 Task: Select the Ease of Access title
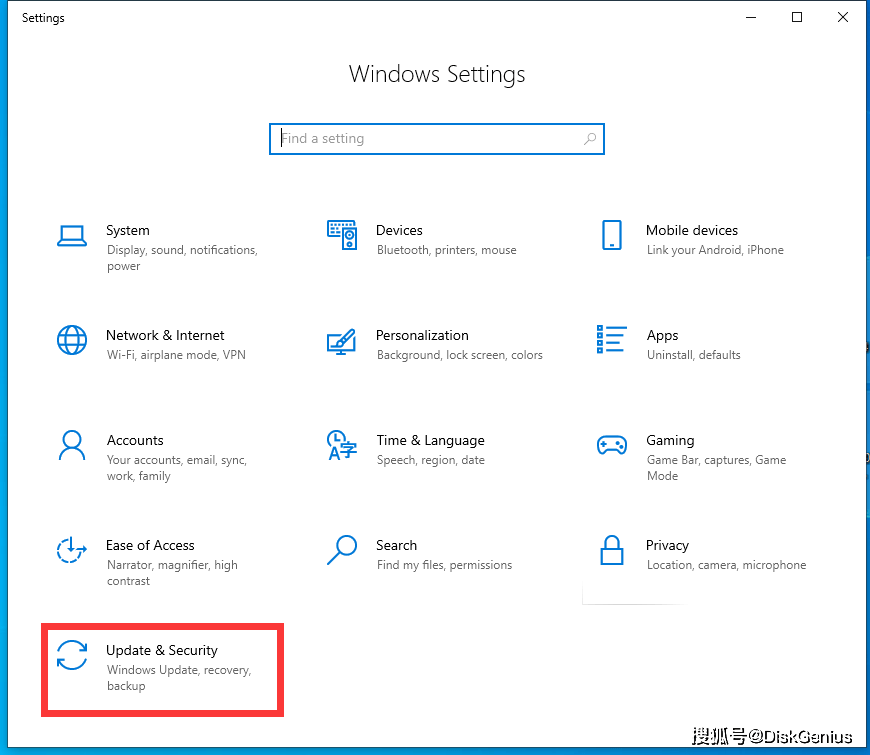[x=150, y=545]
